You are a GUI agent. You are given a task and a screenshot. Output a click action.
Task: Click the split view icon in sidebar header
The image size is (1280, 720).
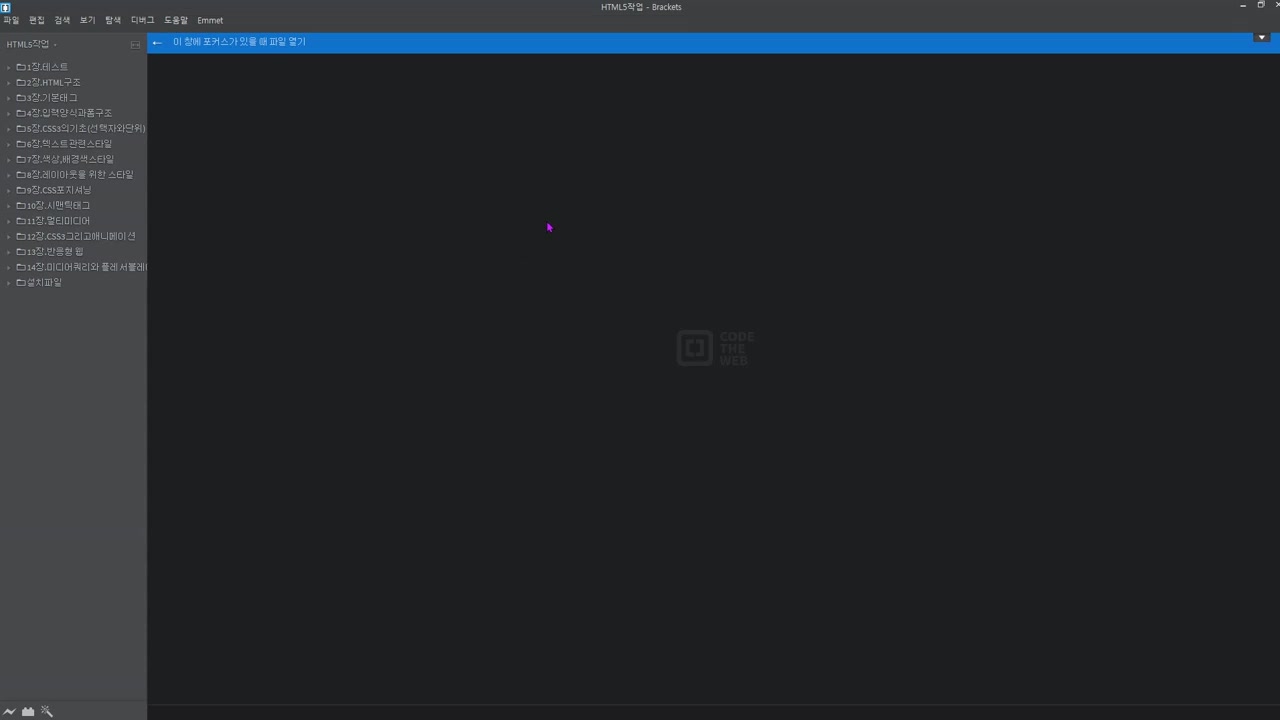[x=135, y=45]
